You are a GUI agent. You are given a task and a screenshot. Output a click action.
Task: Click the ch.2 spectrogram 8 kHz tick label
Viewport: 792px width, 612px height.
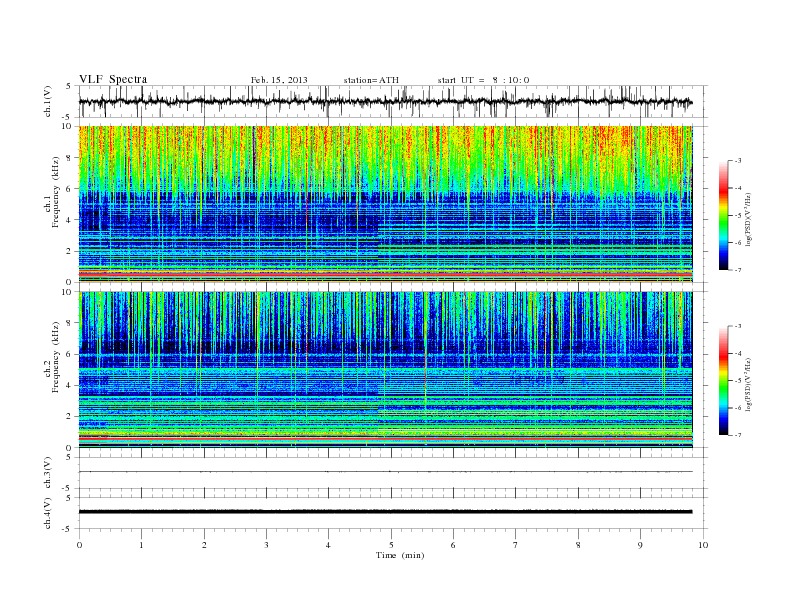pyautogui.click(x=69, y=323)
